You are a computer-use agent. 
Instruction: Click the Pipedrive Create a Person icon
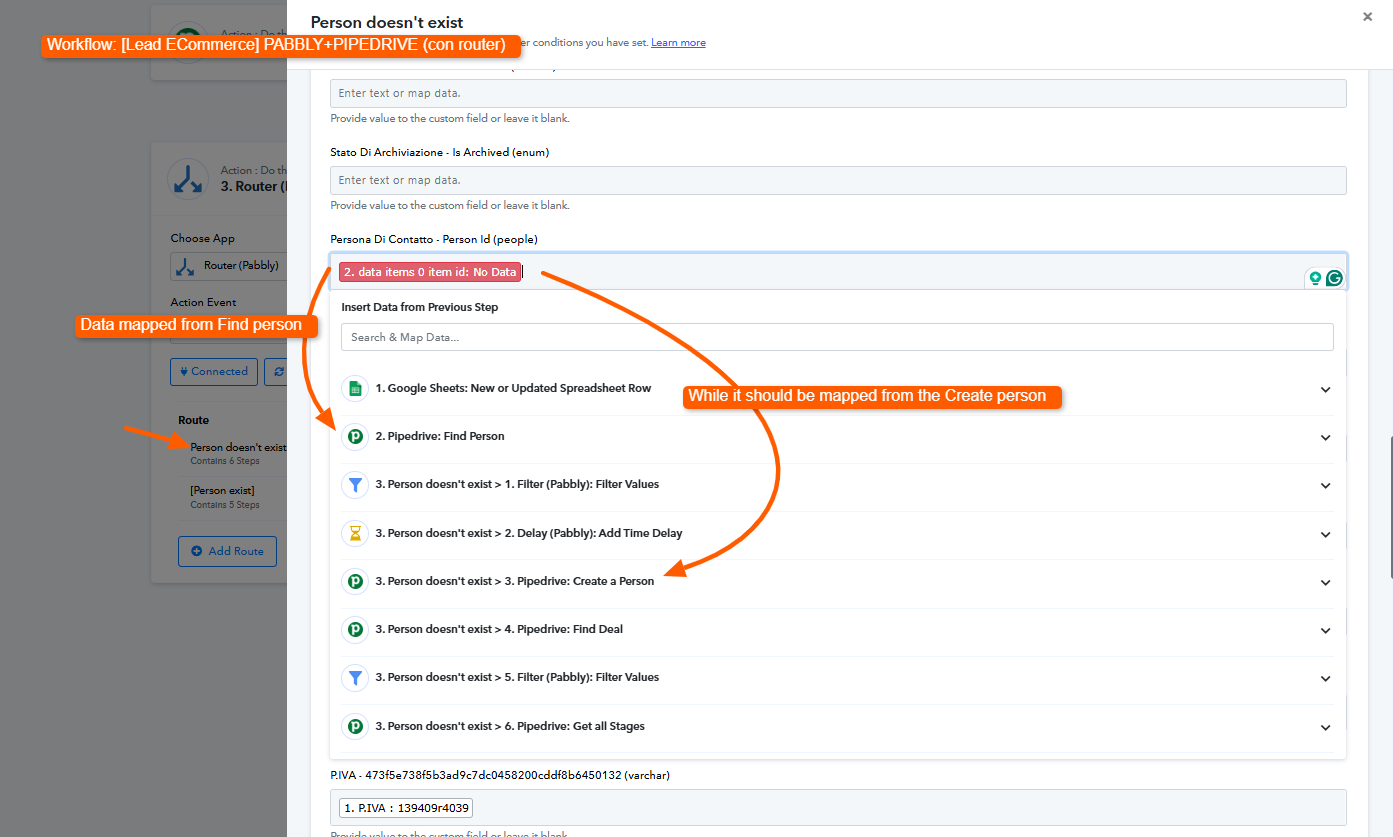click(355, 581)
